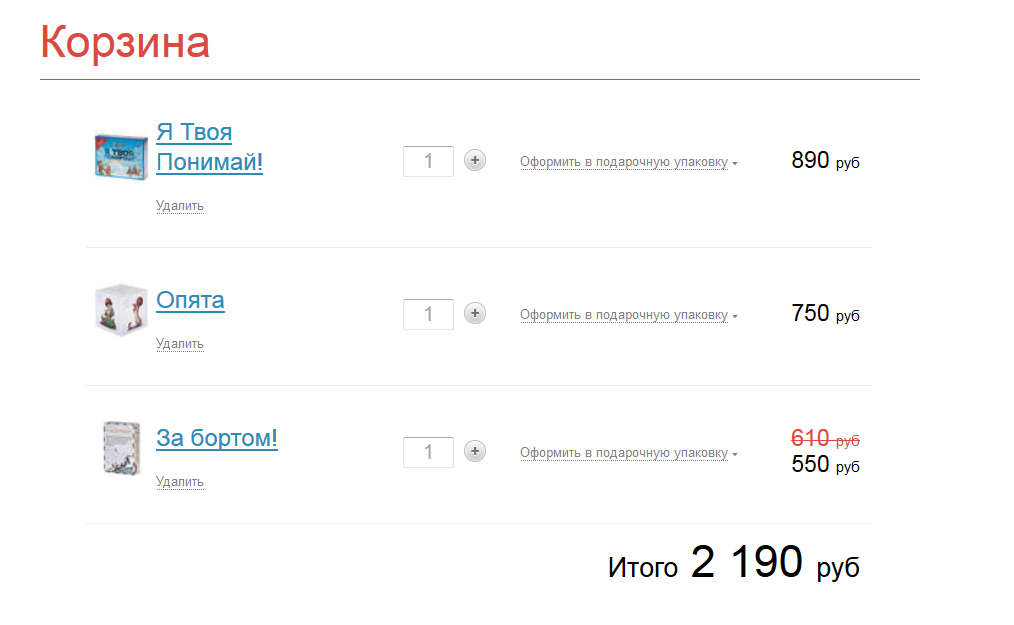Add one more За бортом! via plus icon

pyautogui.click(x=475, y=452)
